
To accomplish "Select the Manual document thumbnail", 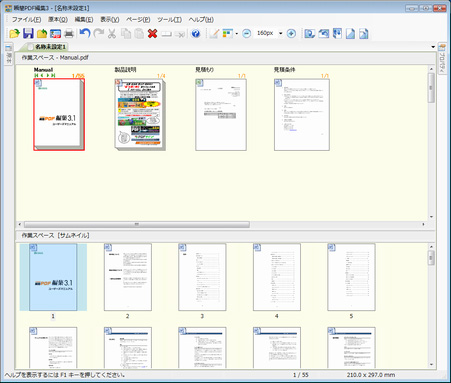I will point(59,115).
